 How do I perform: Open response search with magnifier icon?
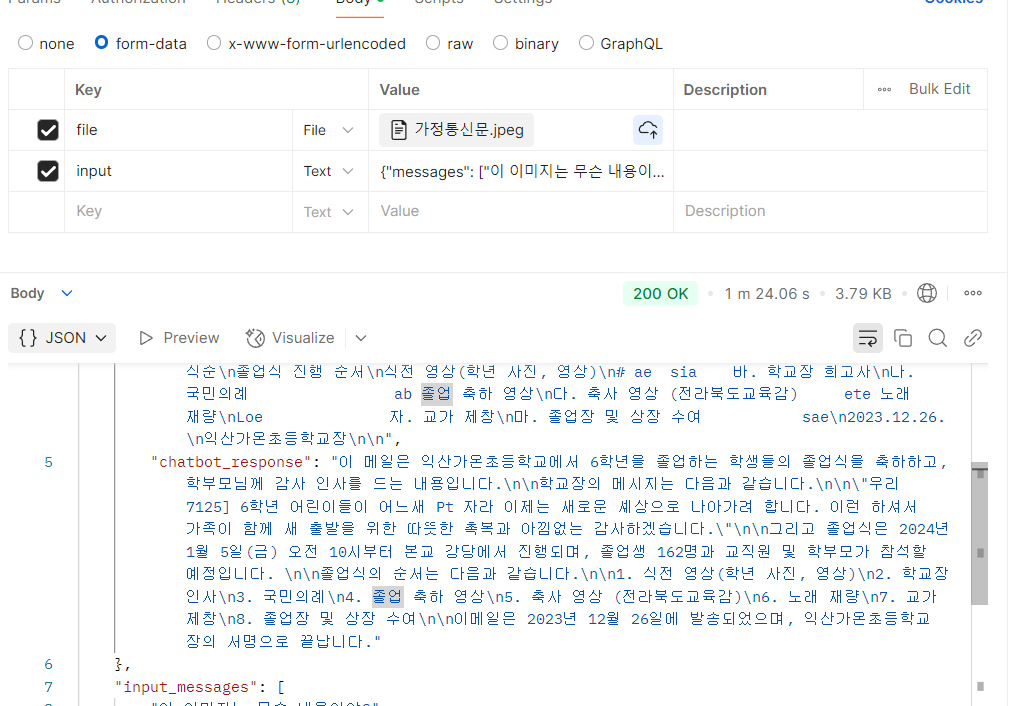pyautogui.click(x=938, y=338)
